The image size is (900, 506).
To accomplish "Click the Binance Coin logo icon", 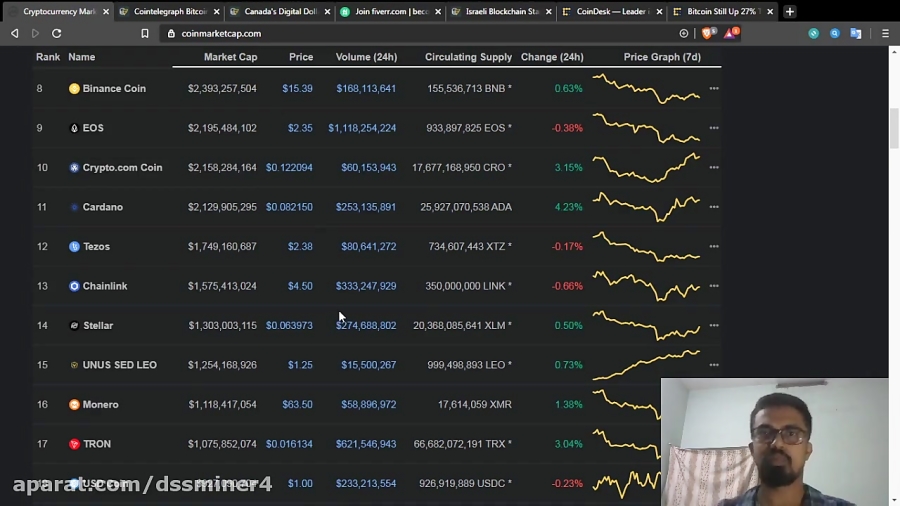I will point(74,88).
